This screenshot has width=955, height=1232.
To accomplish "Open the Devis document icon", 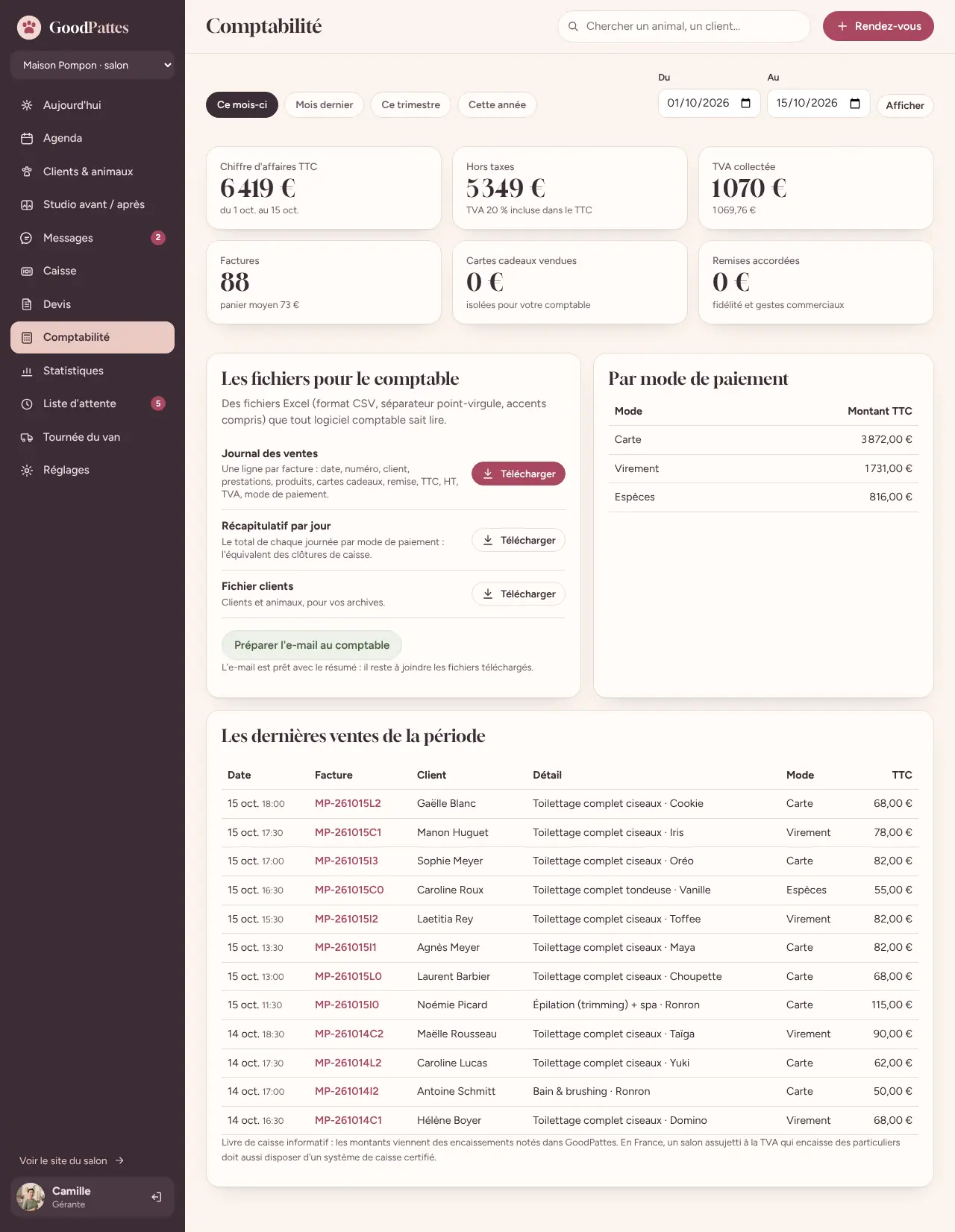I will pos(27,304).
